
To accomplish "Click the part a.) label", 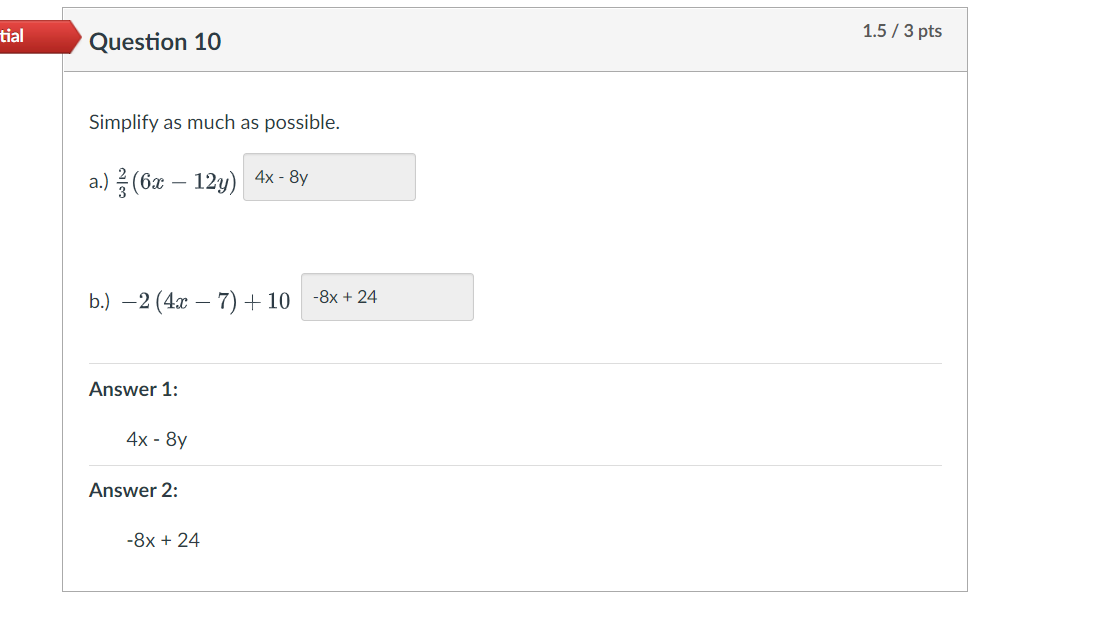I will pyautogui.click(x=98, y=181).
